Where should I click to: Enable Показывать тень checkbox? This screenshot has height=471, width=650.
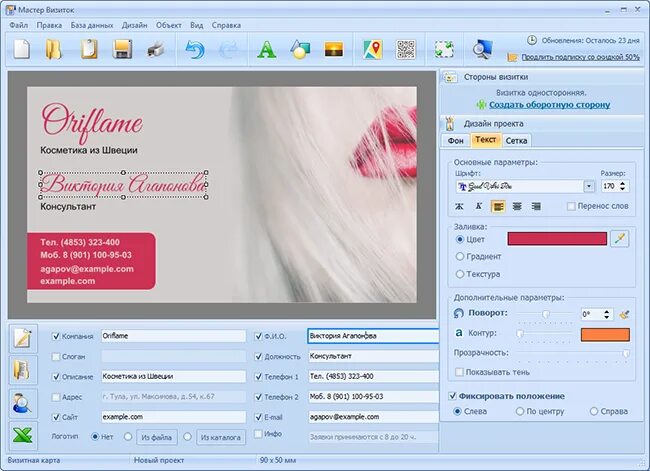(459, 372)
